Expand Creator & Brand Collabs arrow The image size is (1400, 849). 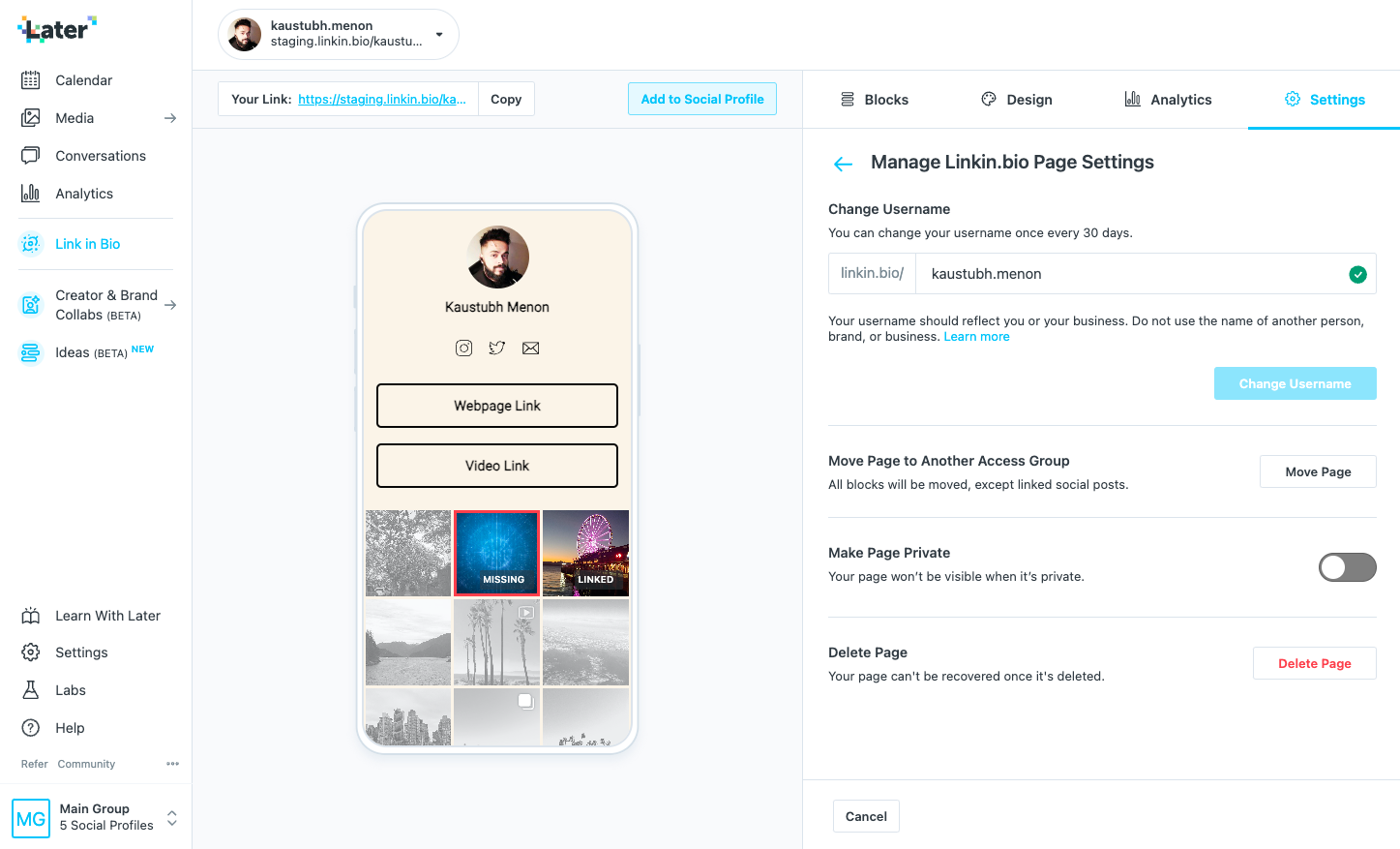coord(170,305)
